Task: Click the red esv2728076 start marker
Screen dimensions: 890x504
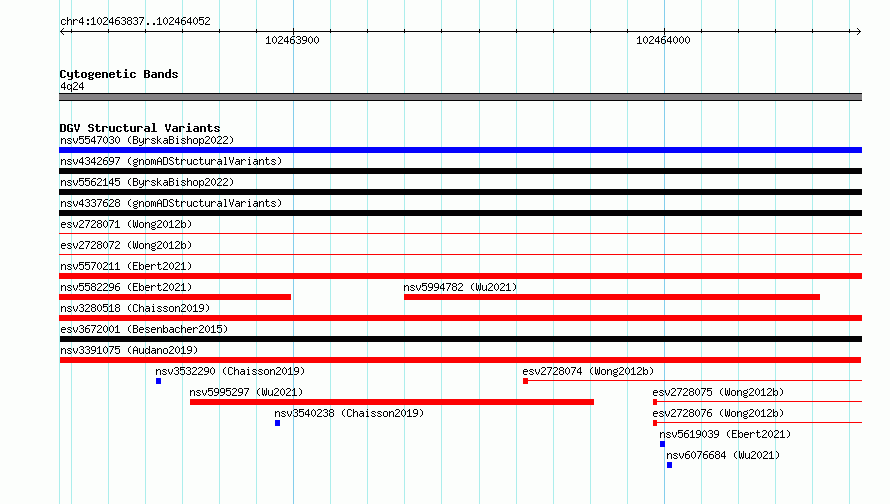Action: tap(655, 423)
